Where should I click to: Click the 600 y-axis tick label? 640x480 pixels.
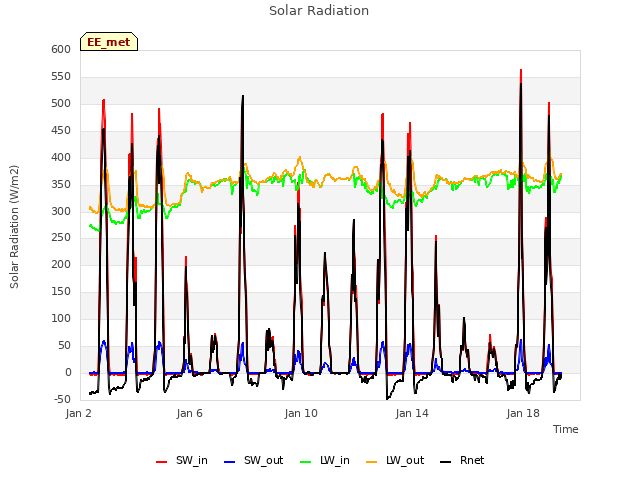[61, 49]
